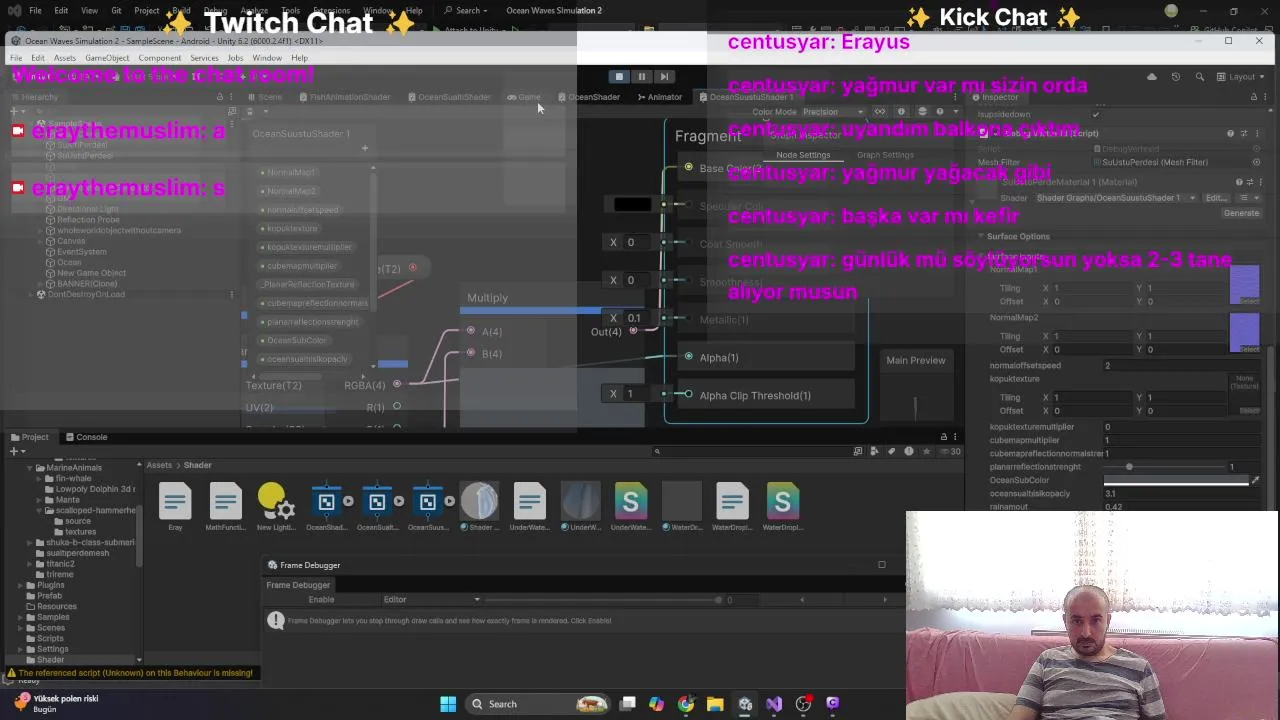This screenshot has height=720, width=1280.
Task: Adjust planarreflectionstrenght slider
Action: pos(1164,467)
